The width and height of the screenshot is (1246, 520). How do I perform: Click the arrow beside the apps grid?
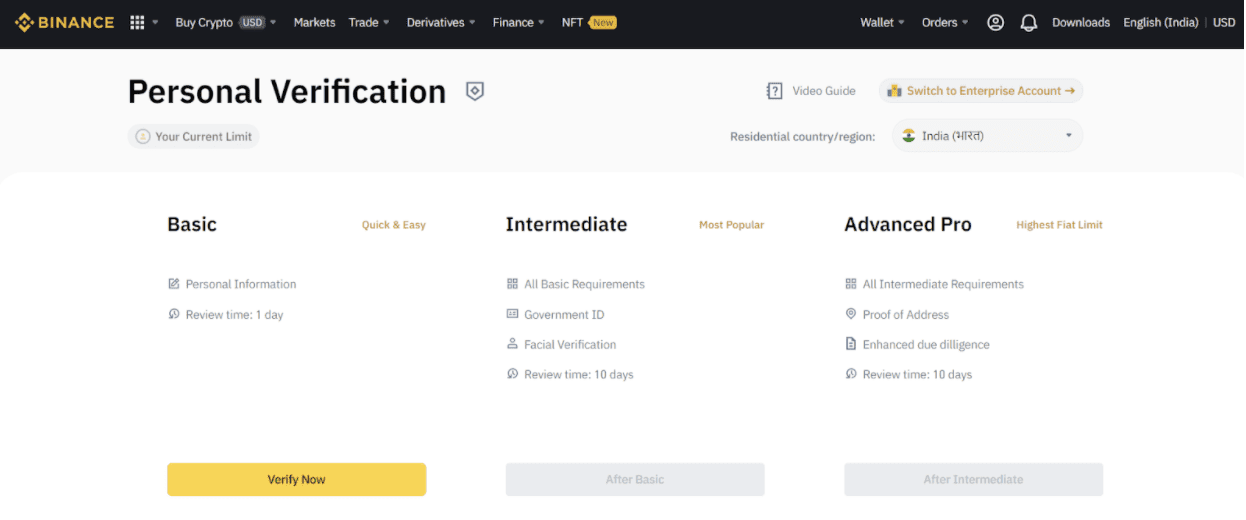click(x=155, y=23)
